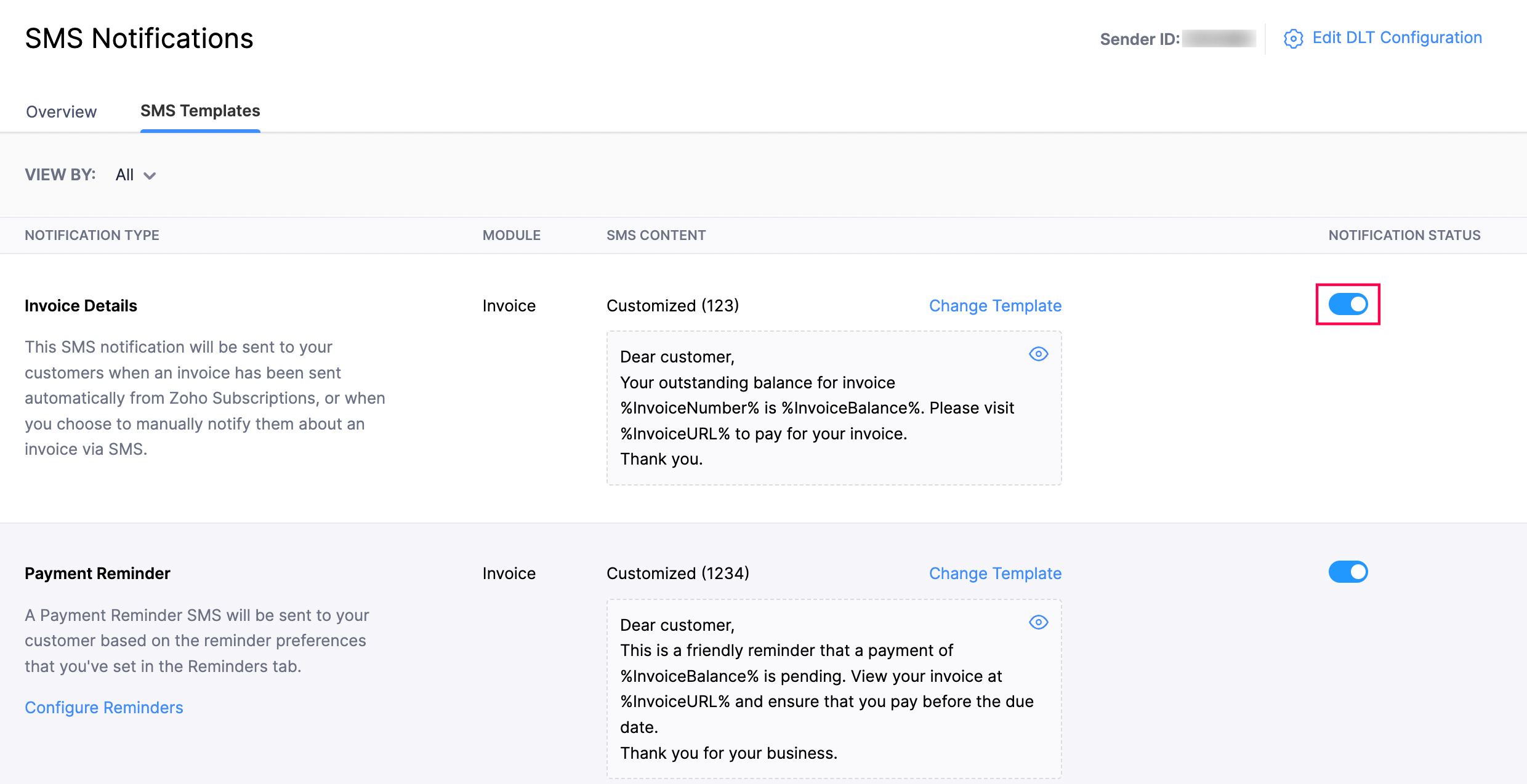Click the blurred Sender ID value
This screenshot has height=784, width=1527.
(1219, 39)
